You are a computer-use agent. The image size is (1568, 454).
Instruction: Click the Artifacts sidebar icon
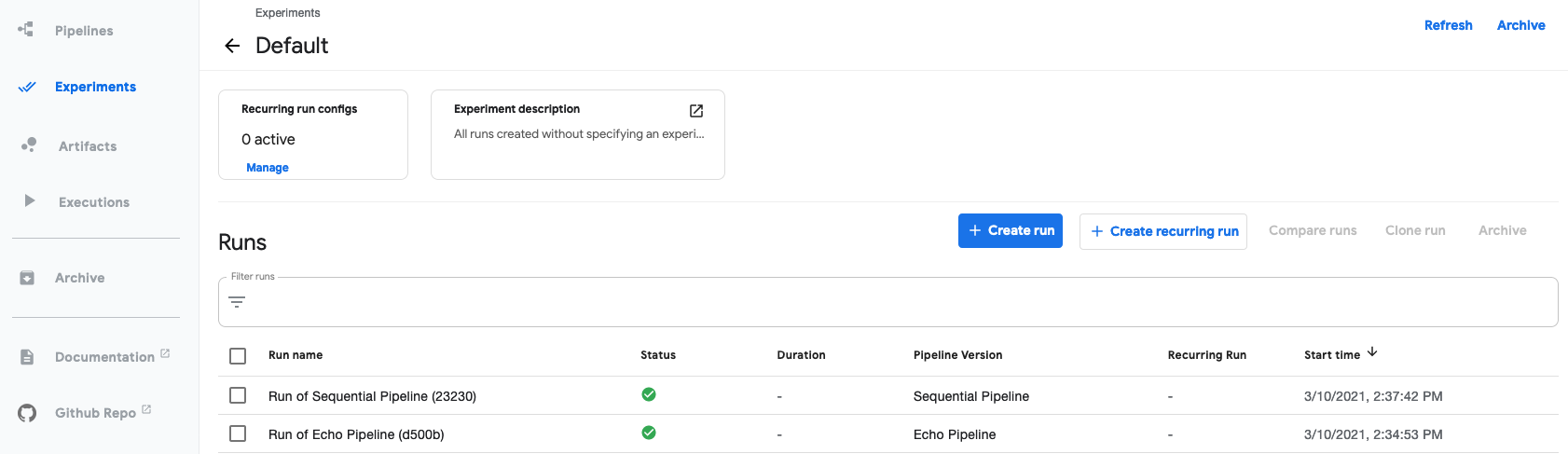coord(29,145)
